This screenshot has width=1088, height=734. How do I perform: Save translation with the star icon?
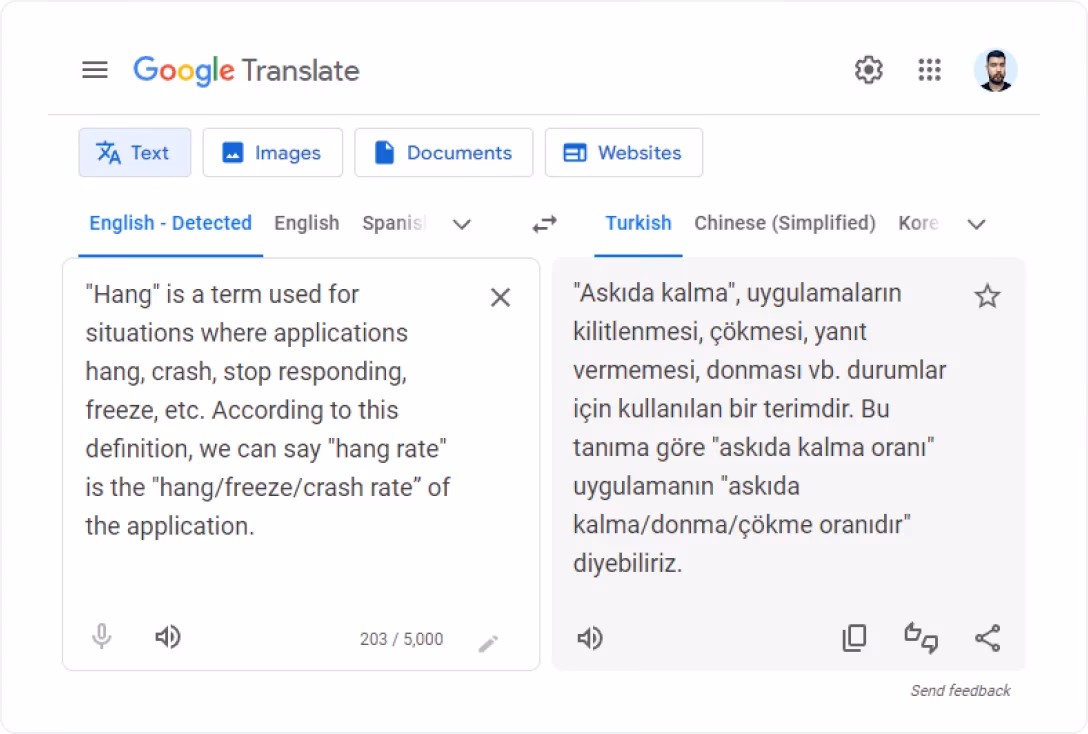pyautogui.click(x=987, y=296)
